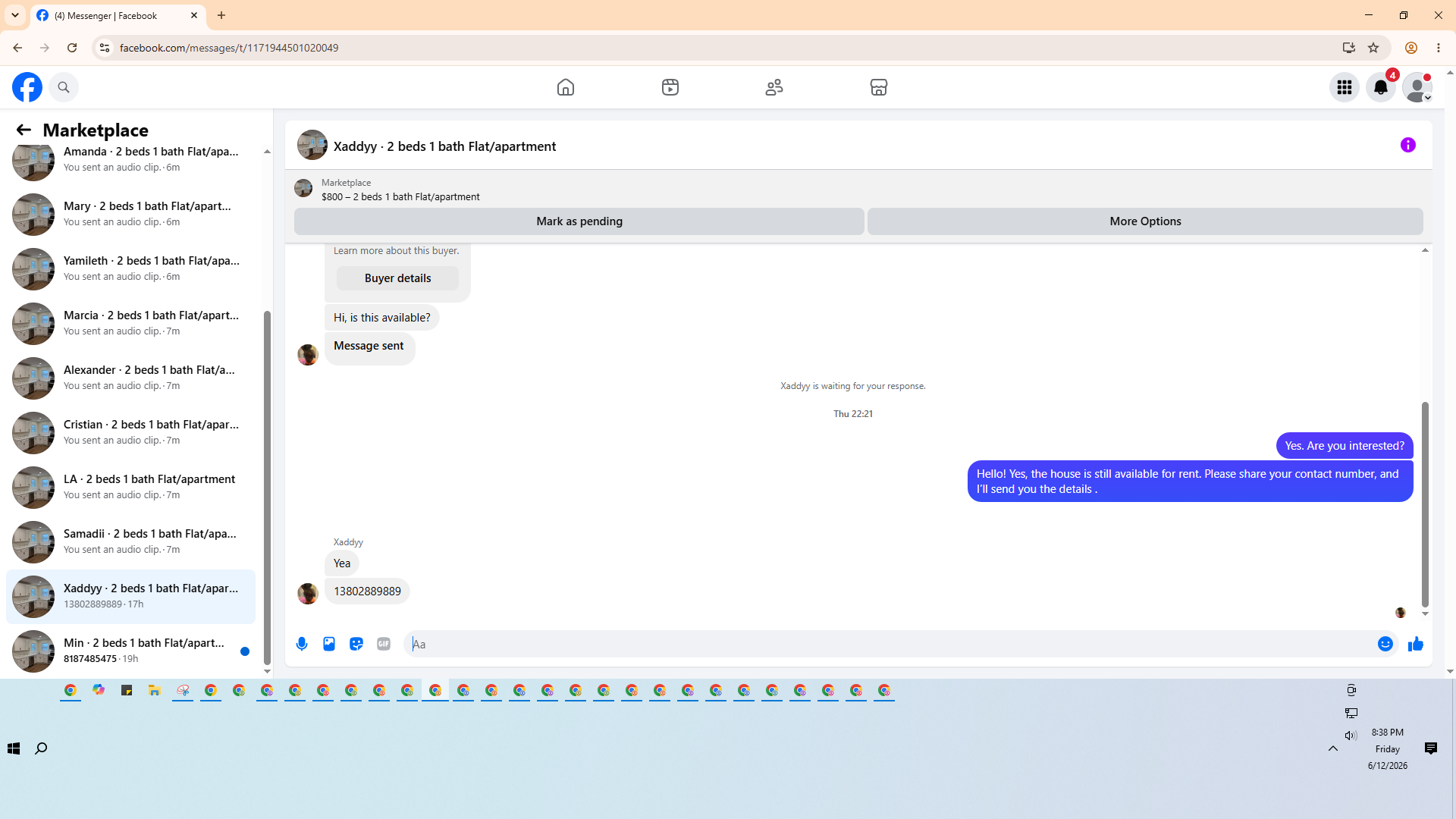
Task: Follow the 'Learn more about this buyer' link
Action: pyautogui.click(x=396, y=251)
